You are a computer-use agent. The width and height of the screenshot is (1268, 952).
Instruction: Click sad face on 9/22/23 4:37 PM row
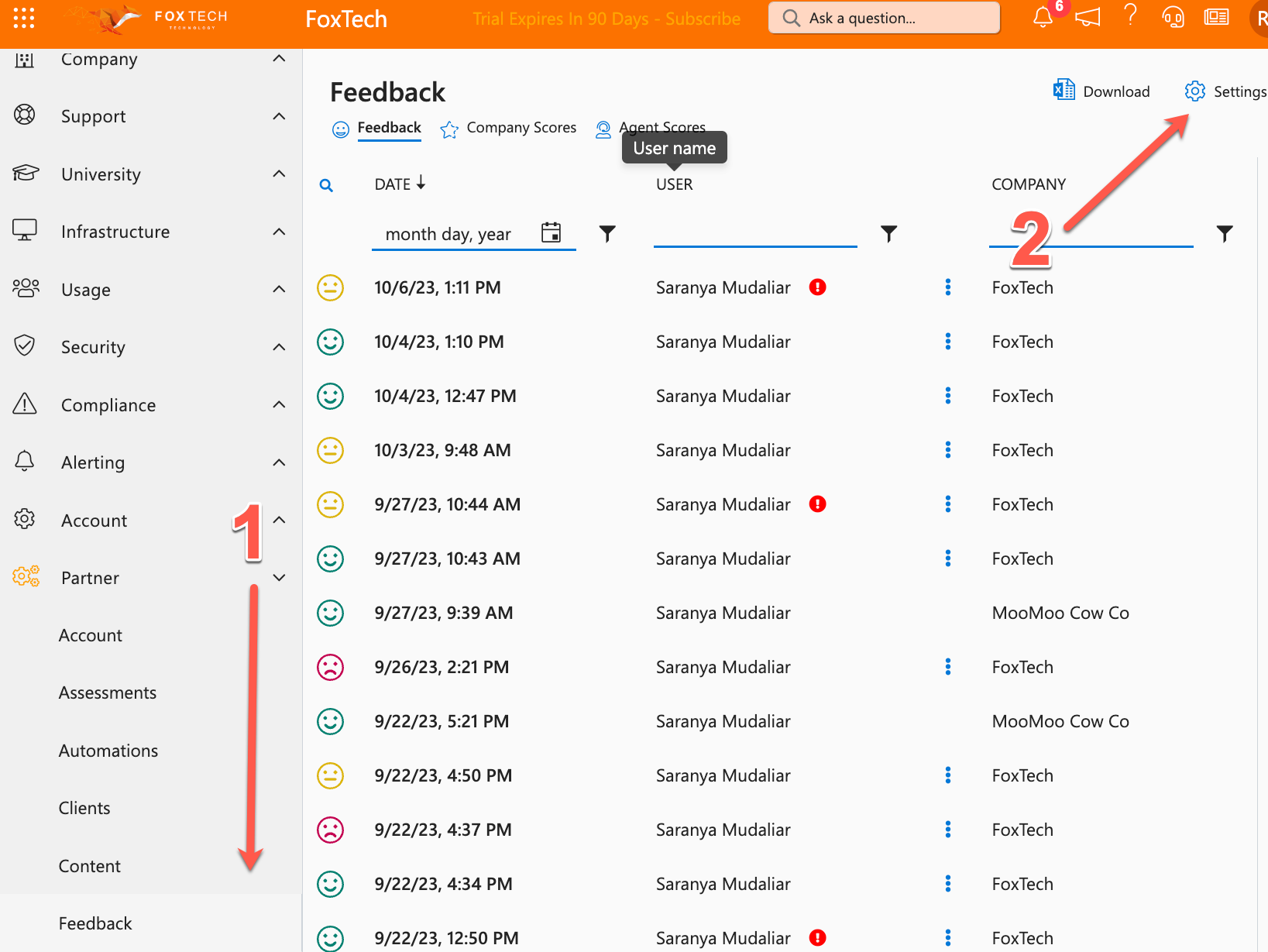pyautogui.click(x=330, y=830)
